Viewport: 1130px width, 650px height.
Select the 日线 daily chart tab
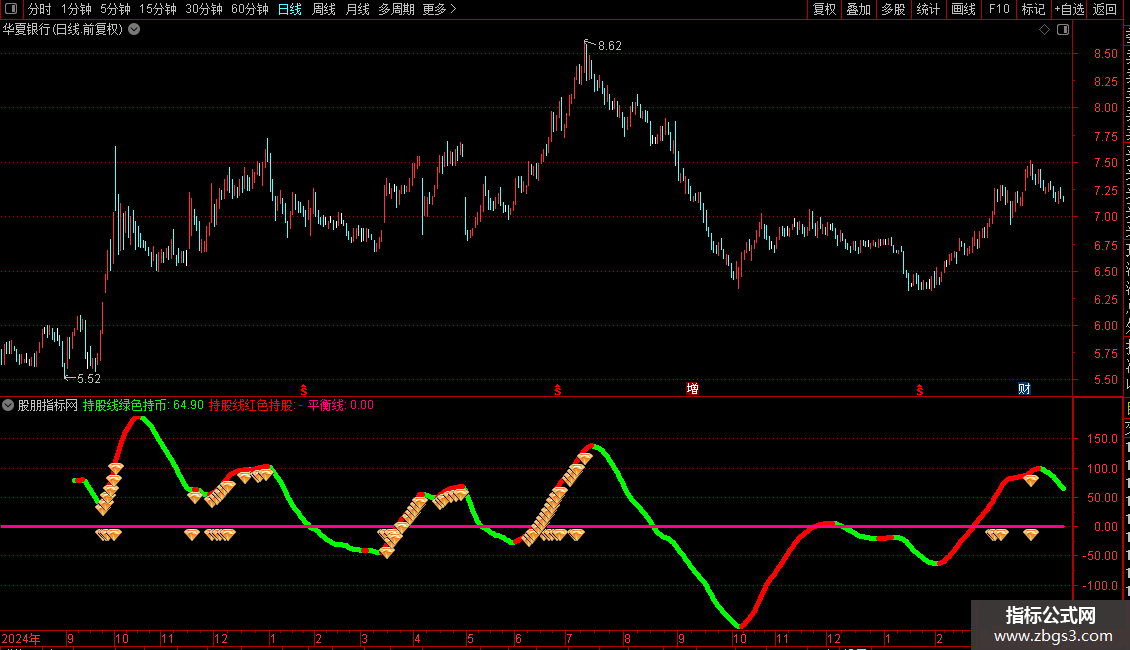point(290,9)
